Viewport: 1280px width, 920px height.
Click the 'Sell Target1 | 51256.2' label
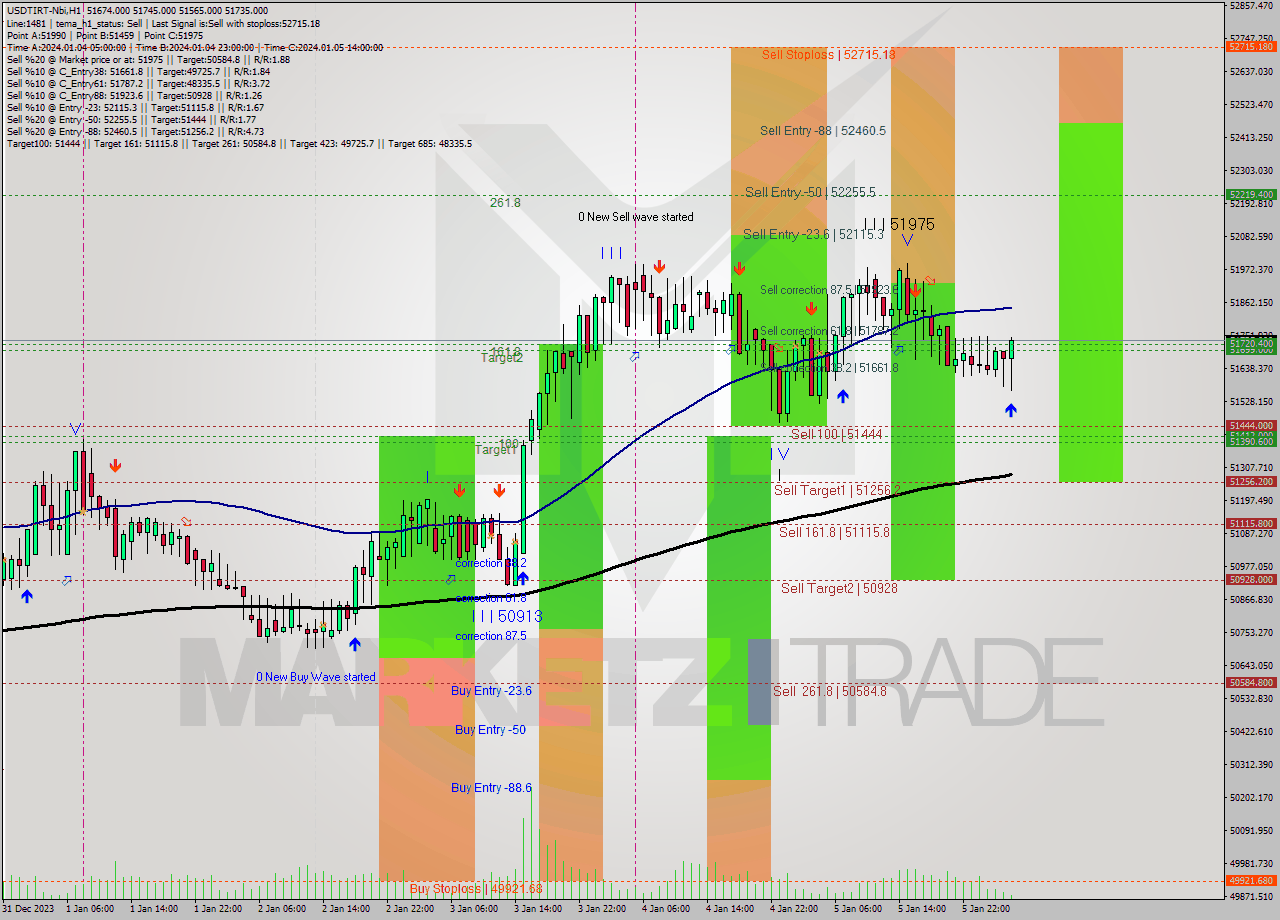(x=837, y=490)
